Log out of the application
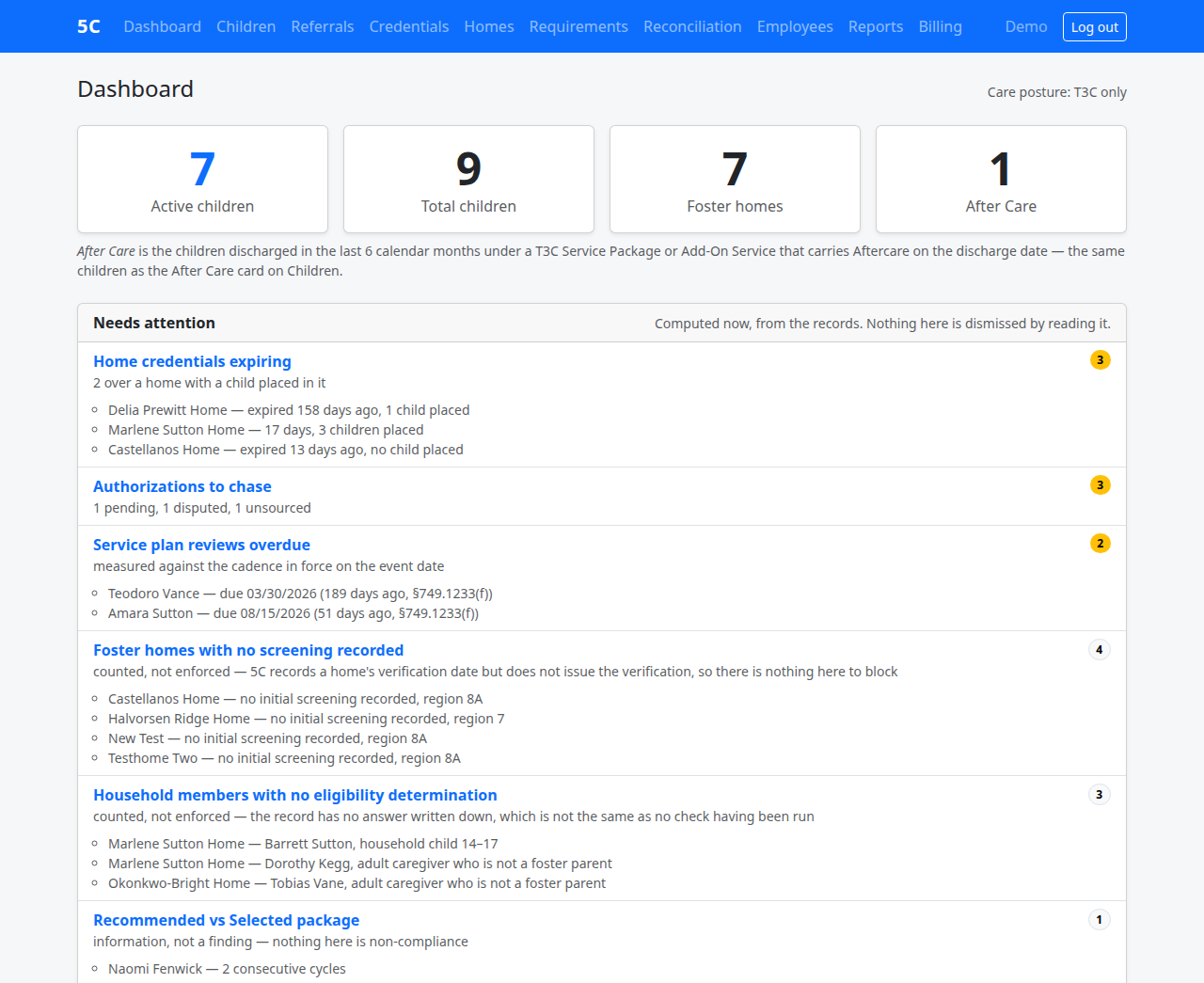The height and width of the screenshot is (983, 1204). coord(1095,27)
